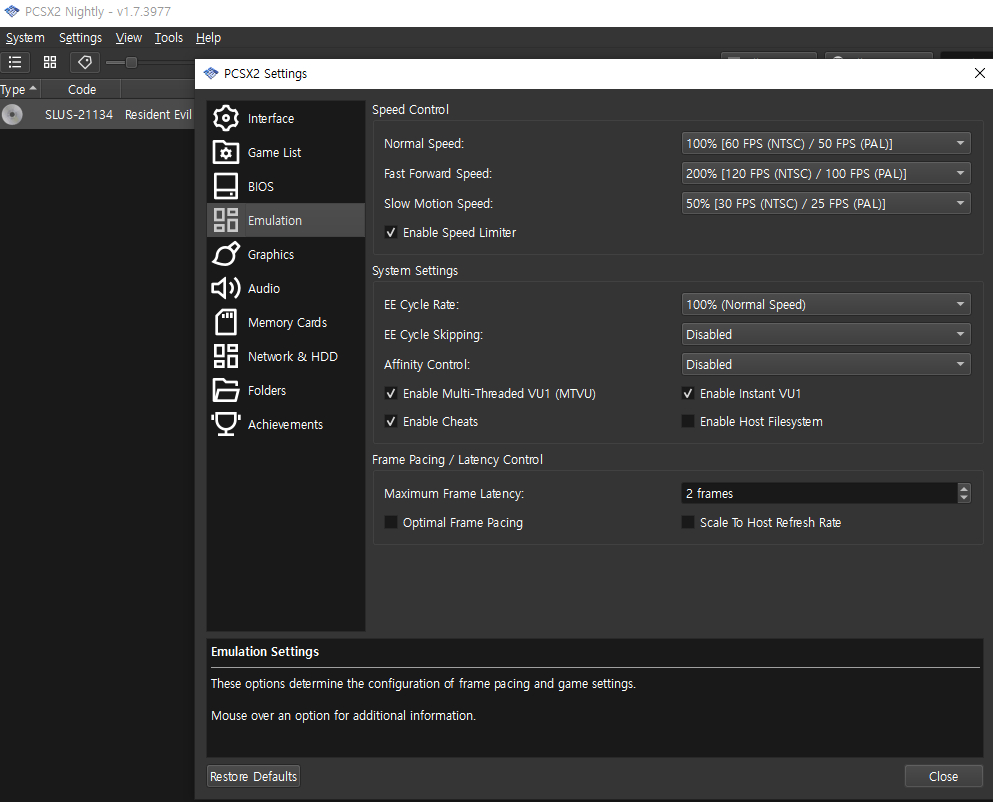993x802 pixels.
Task: Open the View menu
Action: tap(129, 37)
